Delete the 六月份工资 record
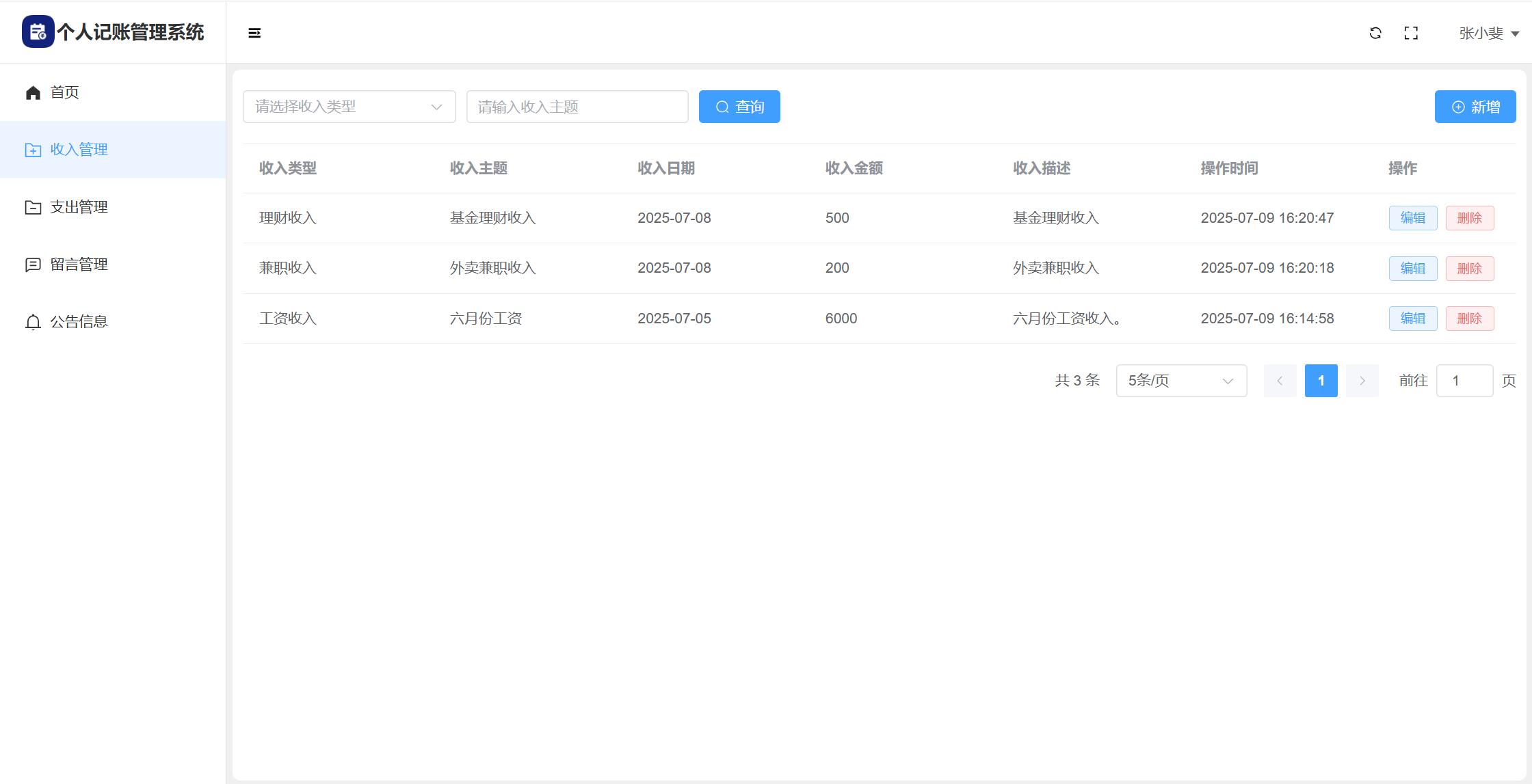 pos(1470,319)
